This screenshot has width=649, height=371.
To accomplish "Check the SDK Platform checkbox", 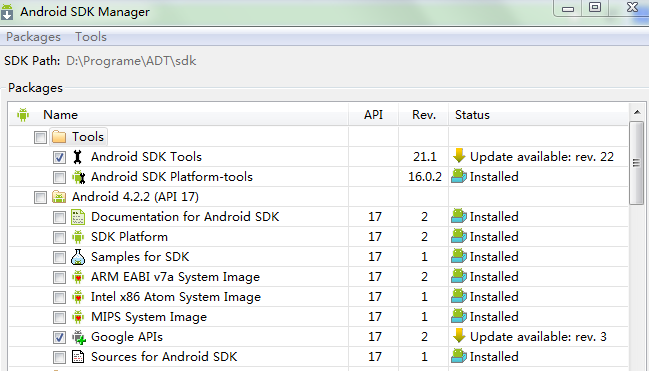I will [x=59, y=237].
